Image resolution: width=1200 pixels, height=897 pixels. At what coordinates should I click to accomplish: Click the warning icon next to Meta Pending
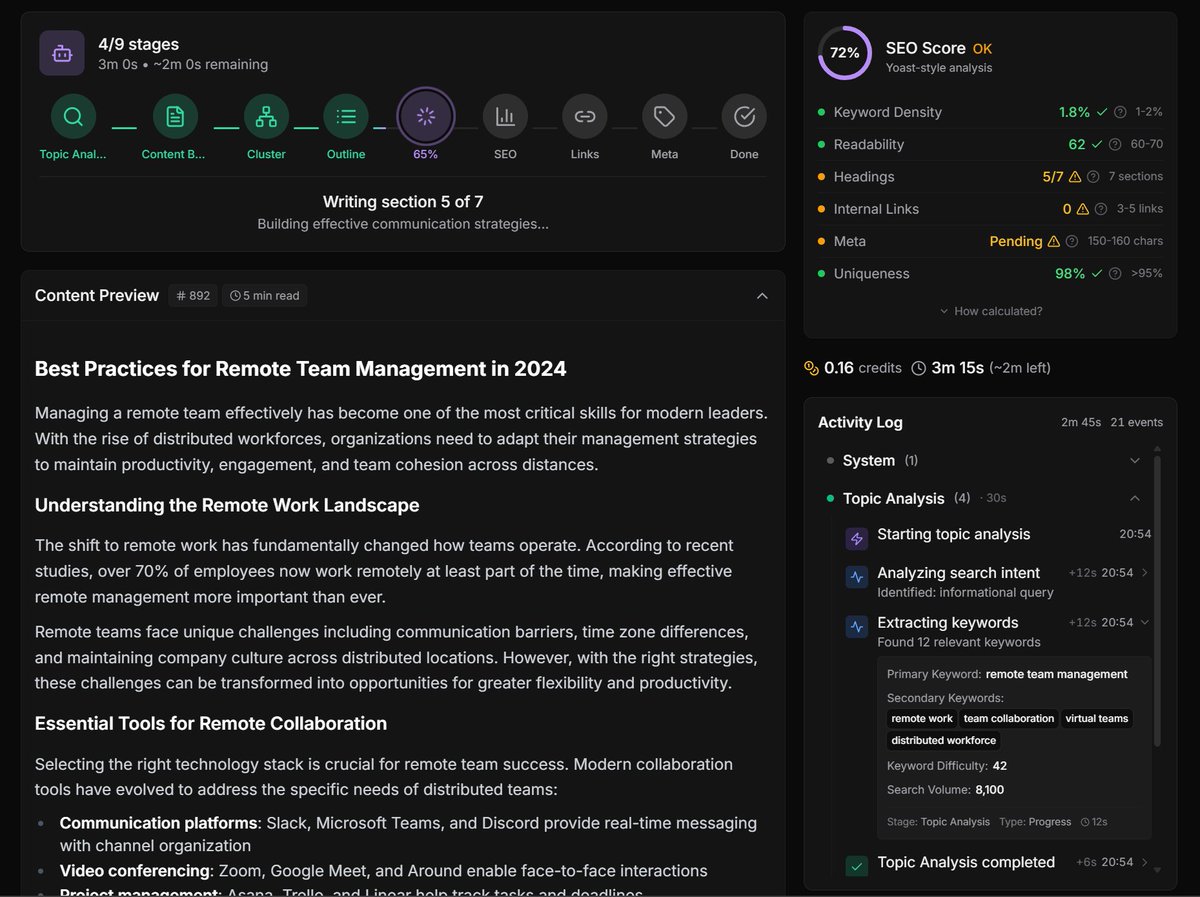click(x=1053, y=241)
